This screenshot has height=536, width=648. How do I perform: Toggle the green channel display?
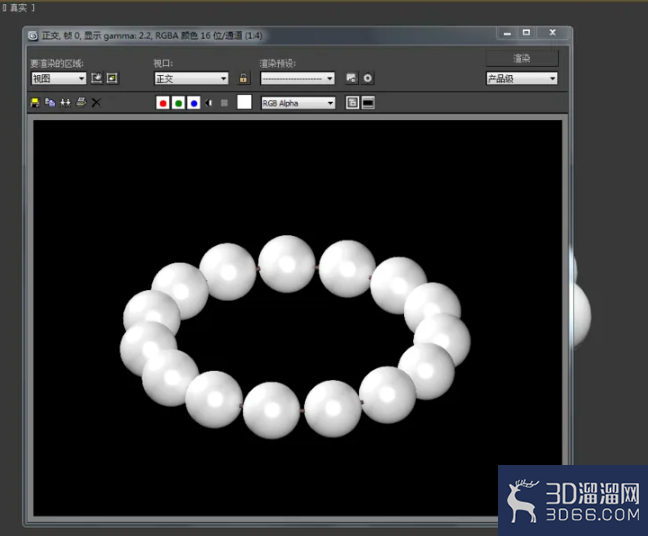[x=178, y=103]
